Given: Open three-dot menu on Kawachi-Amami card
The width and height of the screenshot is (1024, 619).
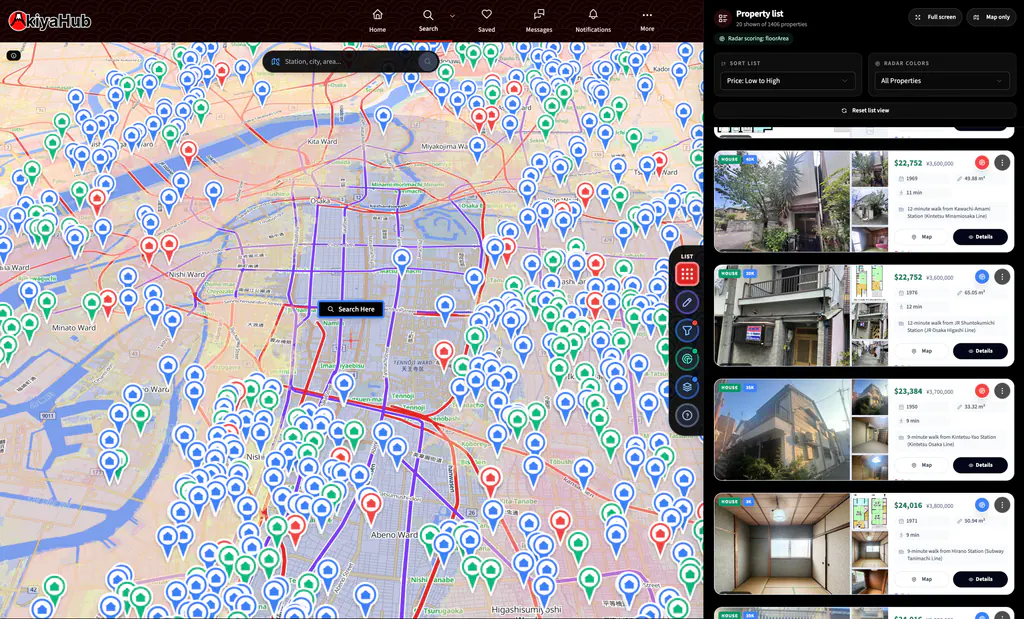Looking at the screenshot, I should 1002,163.
